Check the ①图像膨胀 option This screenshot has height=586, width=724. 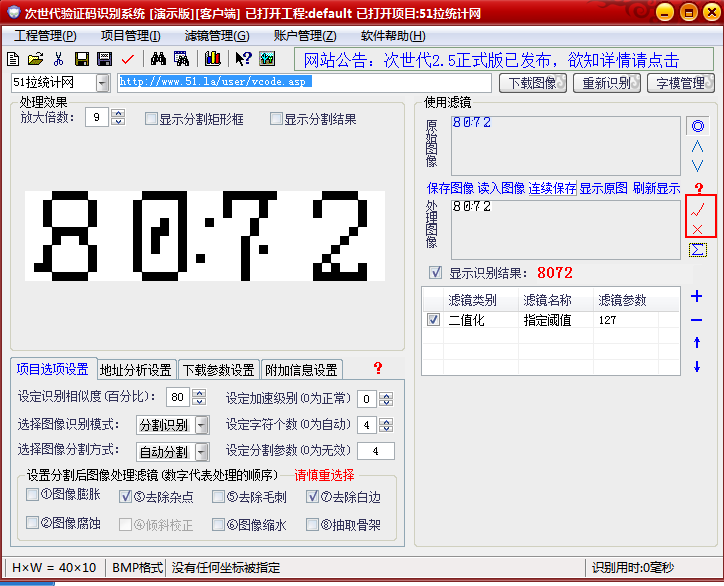tap(33, 496)
